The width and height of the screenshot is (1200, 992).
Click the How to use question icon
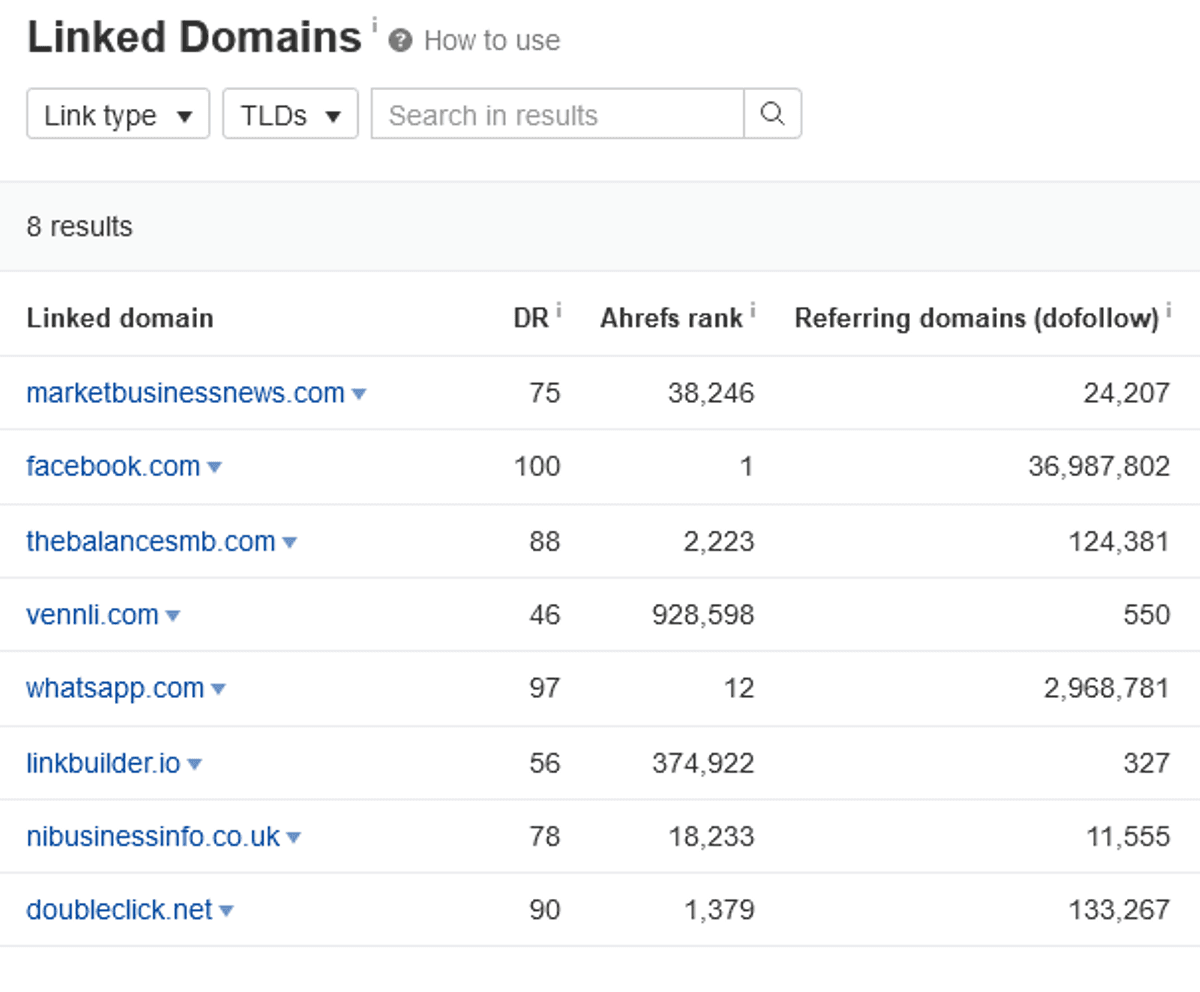coord(401,41)
